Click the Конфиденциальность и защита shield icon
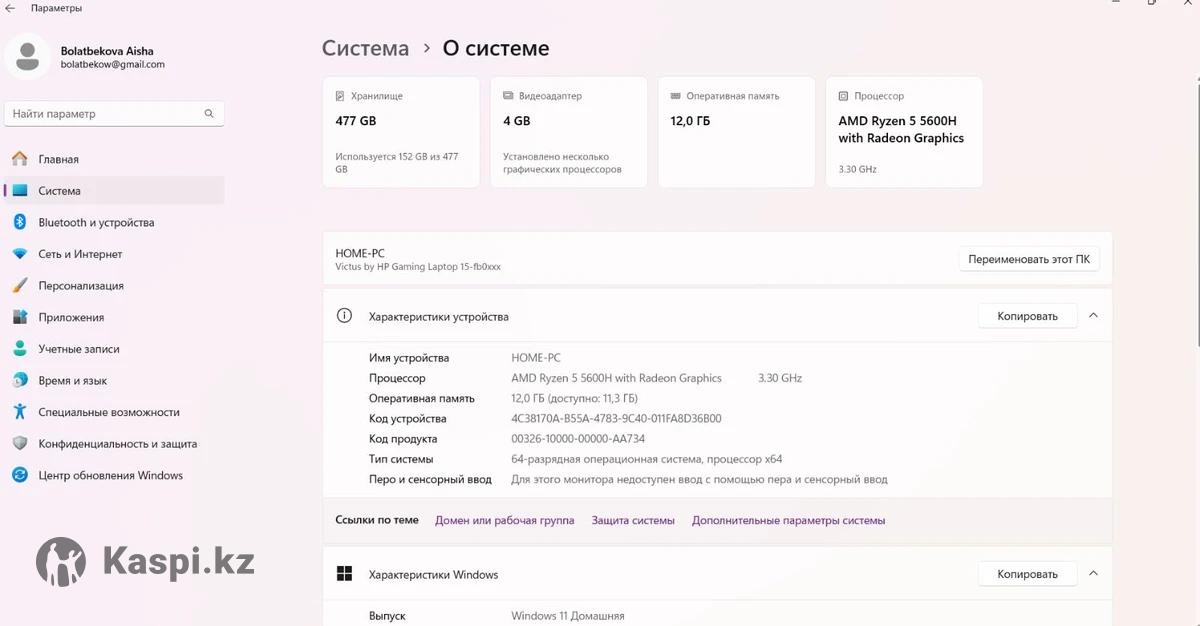This screenshot has width=1200, height=626. pyautogui.click(x=20, y=444)
